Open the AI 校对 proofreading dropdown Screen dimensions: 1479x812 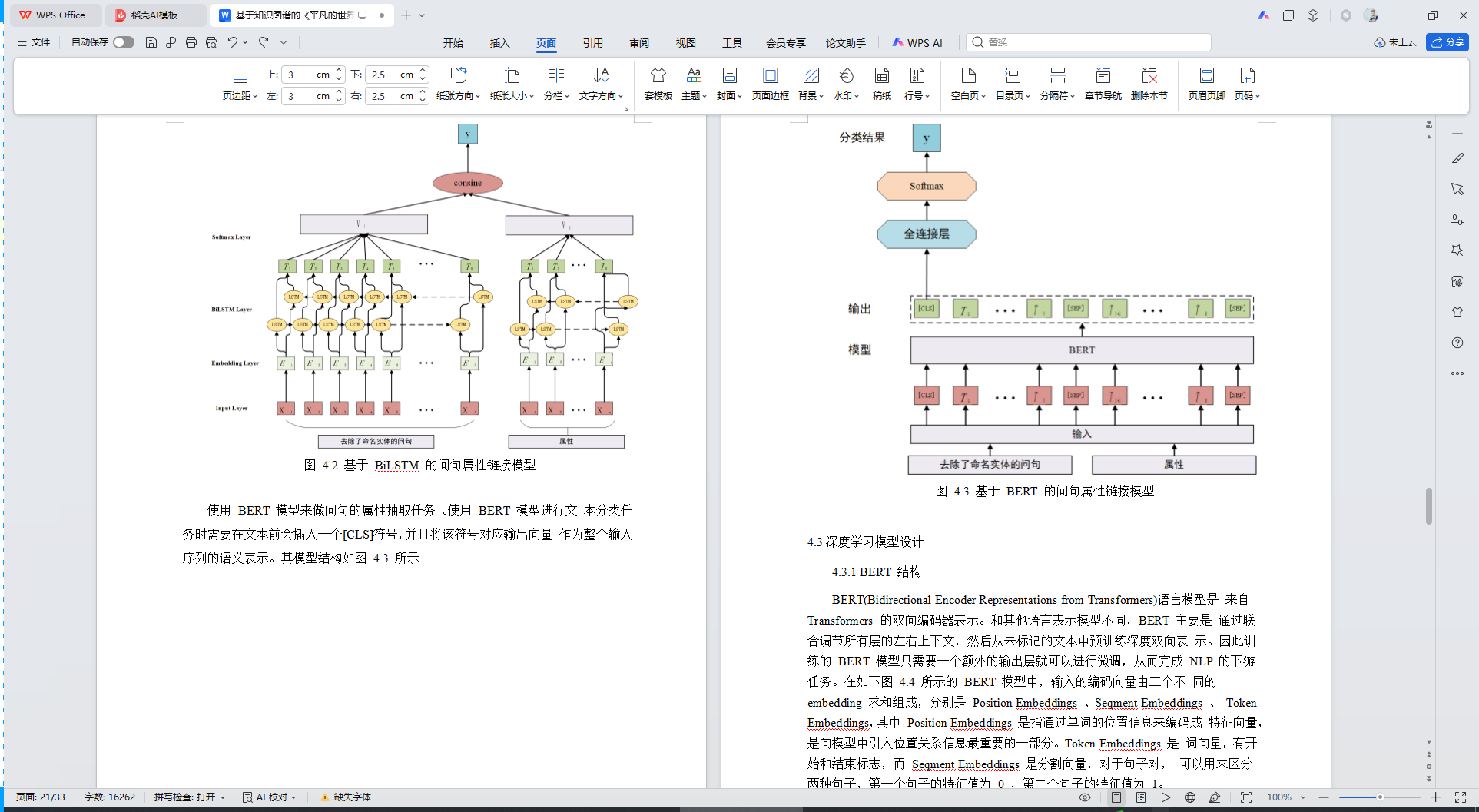point(270,797)
